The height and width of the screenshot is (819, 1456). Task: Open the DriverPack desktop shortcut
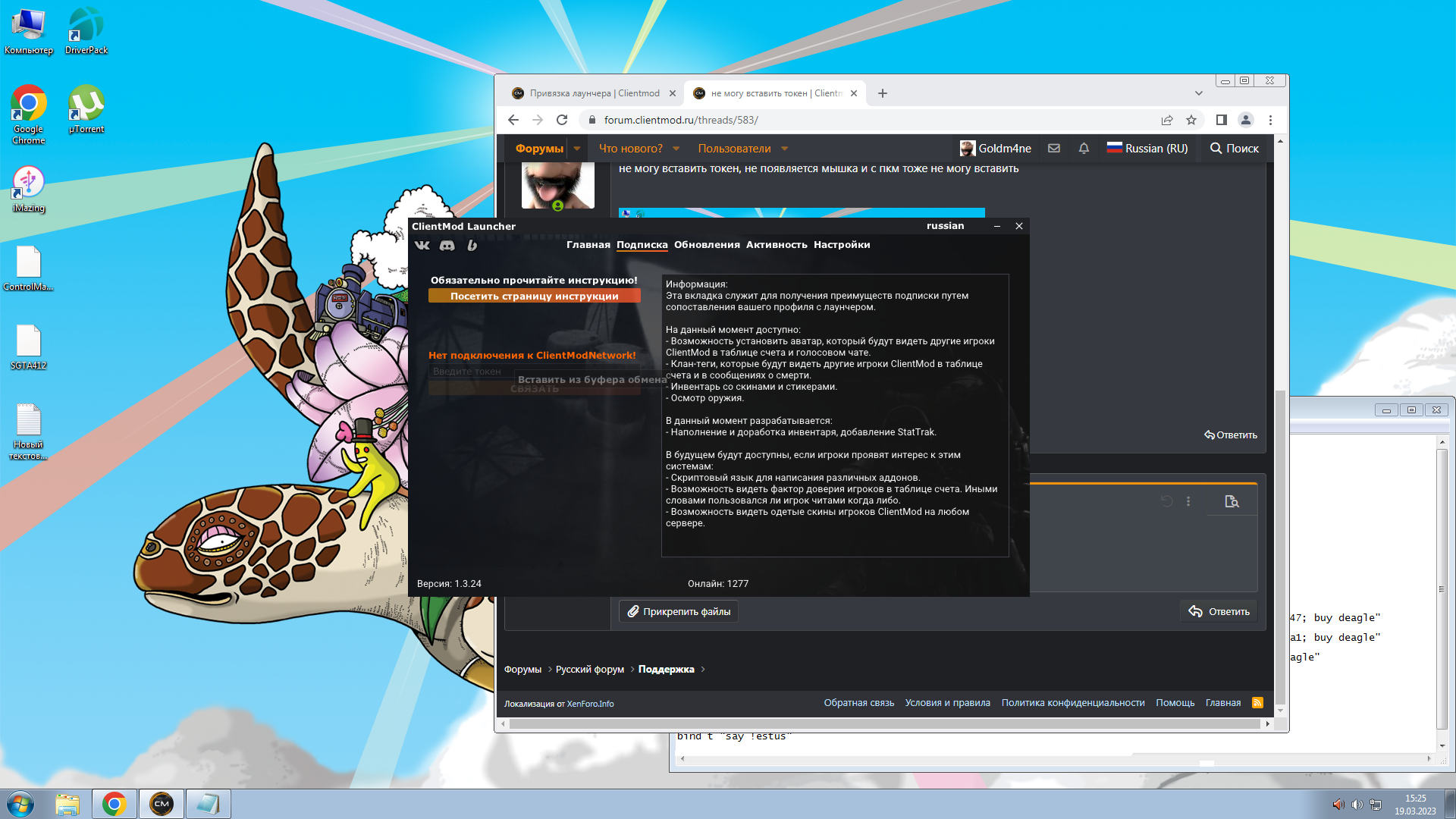coord(86,32)
